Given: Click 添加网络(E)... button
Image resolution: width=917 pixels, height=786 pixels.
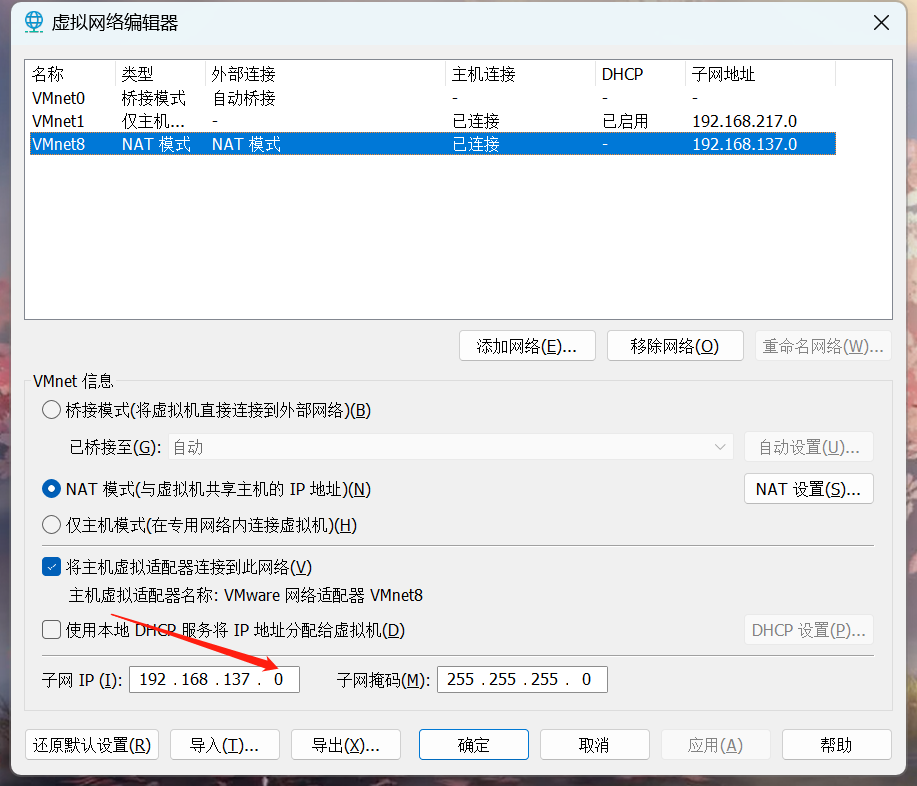Looking at the screenshot, I should click(527, 346).
